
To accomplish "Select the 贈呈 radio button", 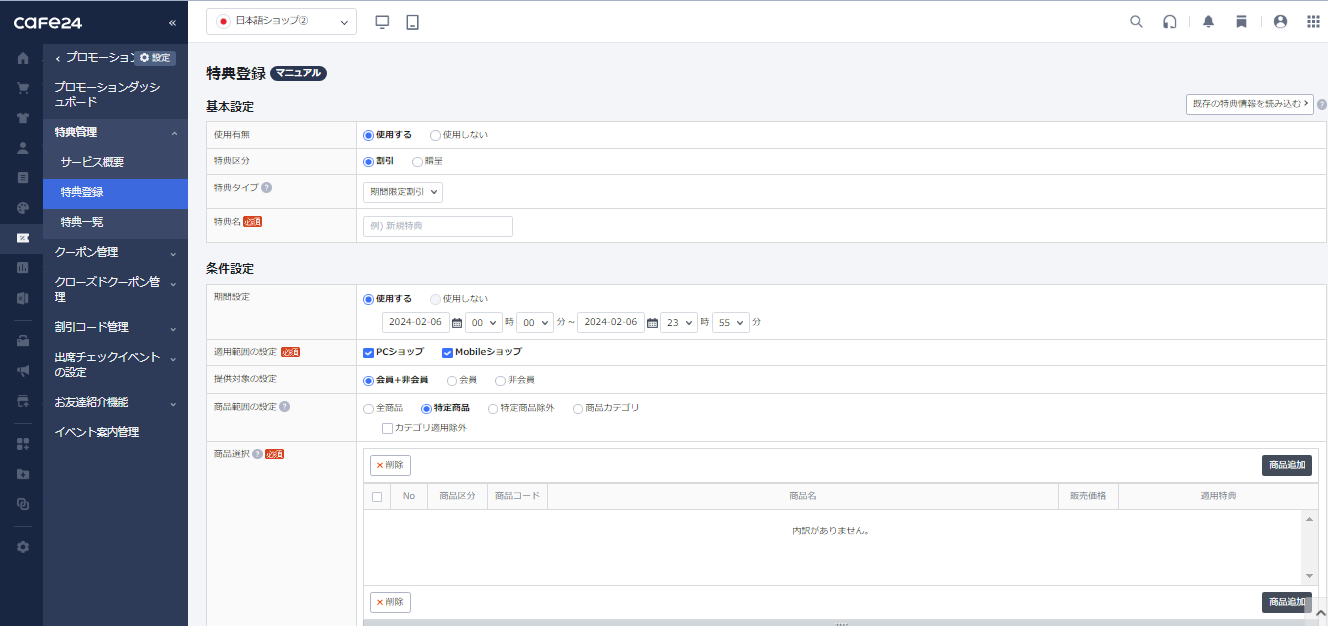I will tap(417, 161).
